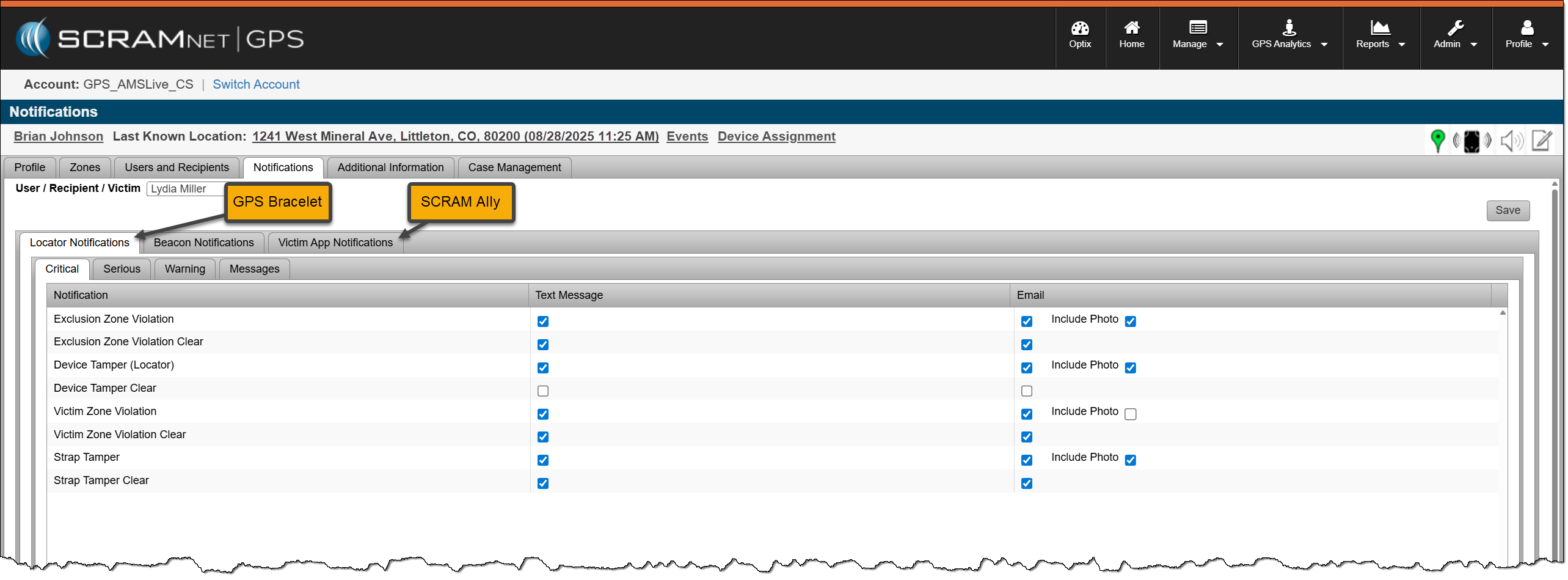Click the Switch Account link
Image resolution: width=1568 pixels, height=580 pixels.
tap(256, 84)
